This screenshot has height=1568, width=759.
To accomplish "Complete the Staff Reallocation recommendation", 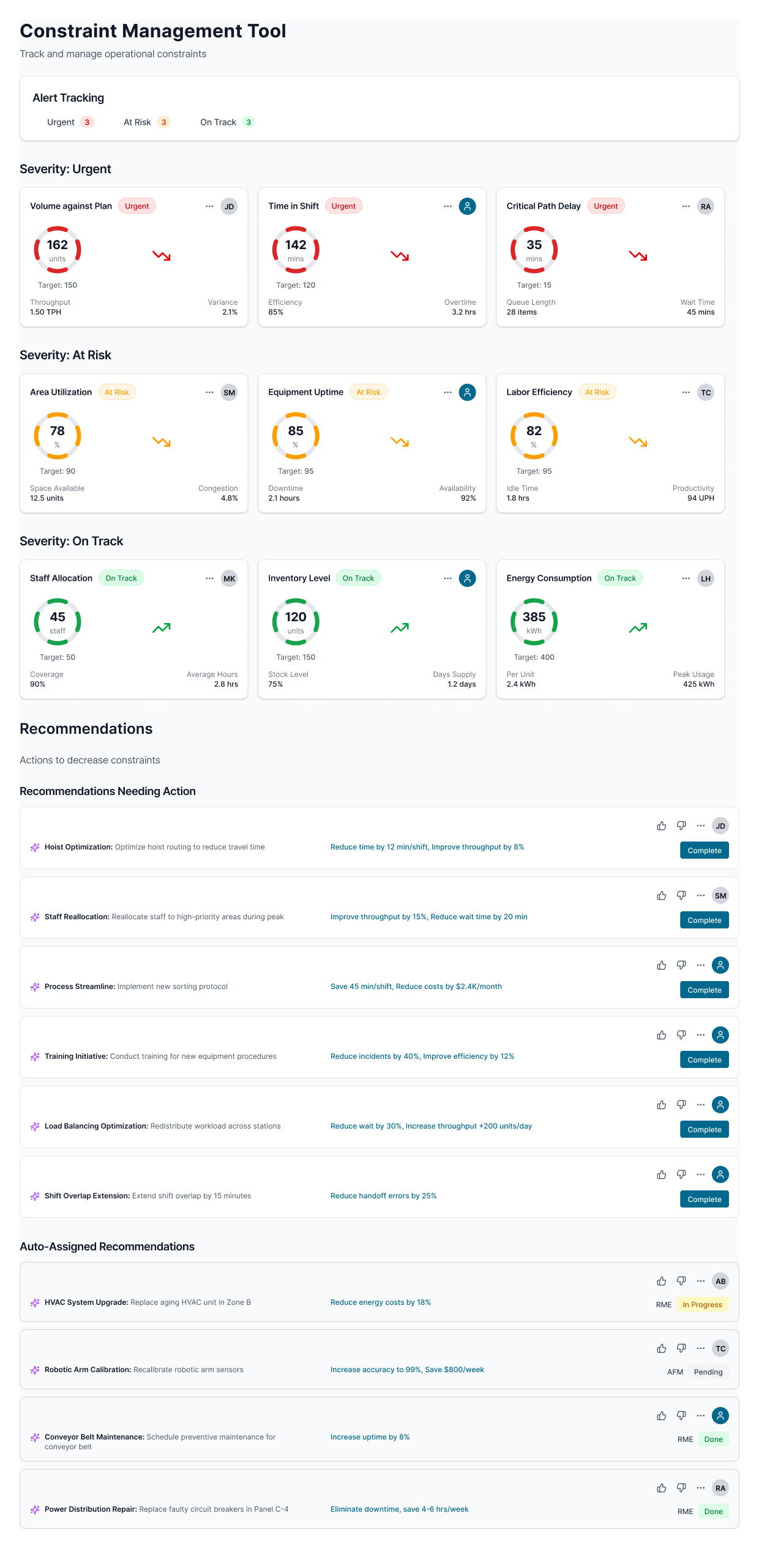I will pos(705,920).
